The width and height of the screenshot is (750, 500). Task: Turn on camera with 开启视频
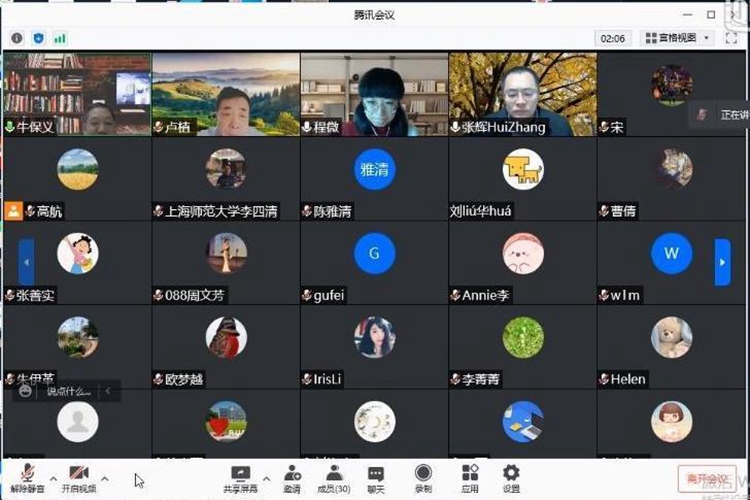(x=79, y=477)
